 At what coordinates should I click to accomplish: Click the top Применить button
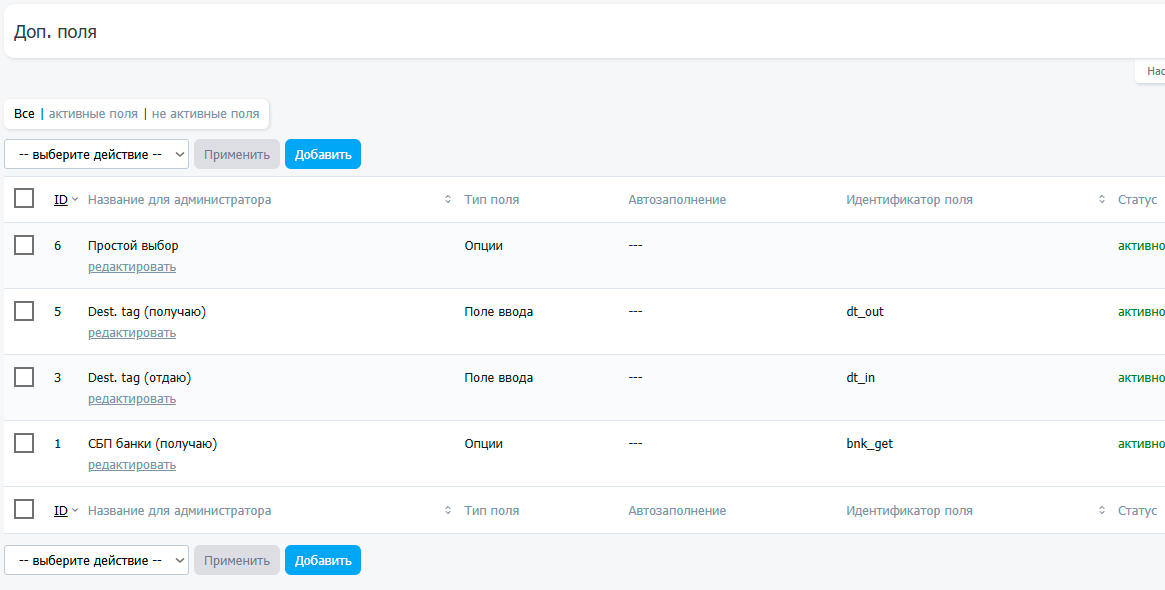click(237, 154)
